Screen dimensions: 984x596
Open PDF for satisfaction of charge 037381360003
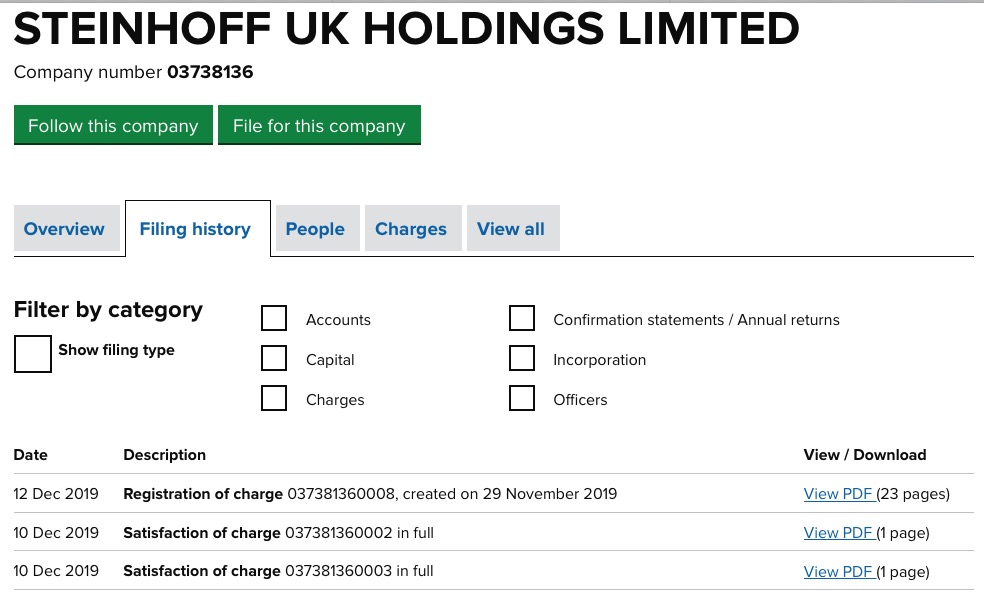pyautogui.click(x=837, y=571)
